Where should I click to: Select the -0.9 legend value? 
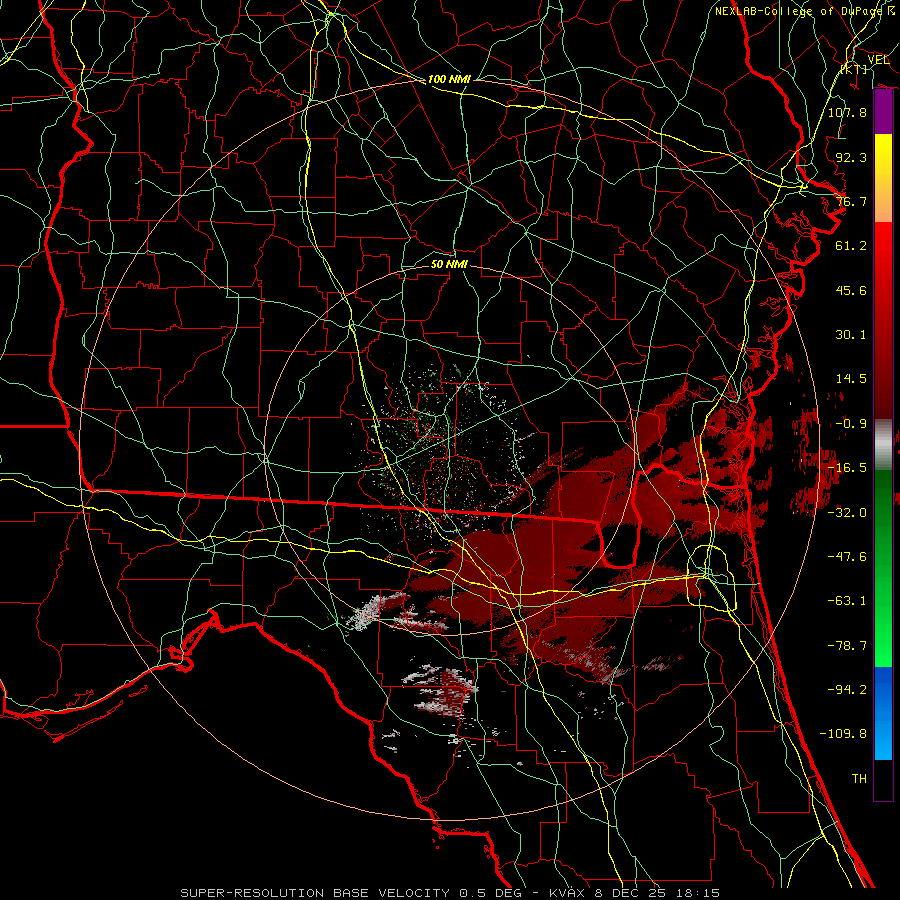coord(851,424)
